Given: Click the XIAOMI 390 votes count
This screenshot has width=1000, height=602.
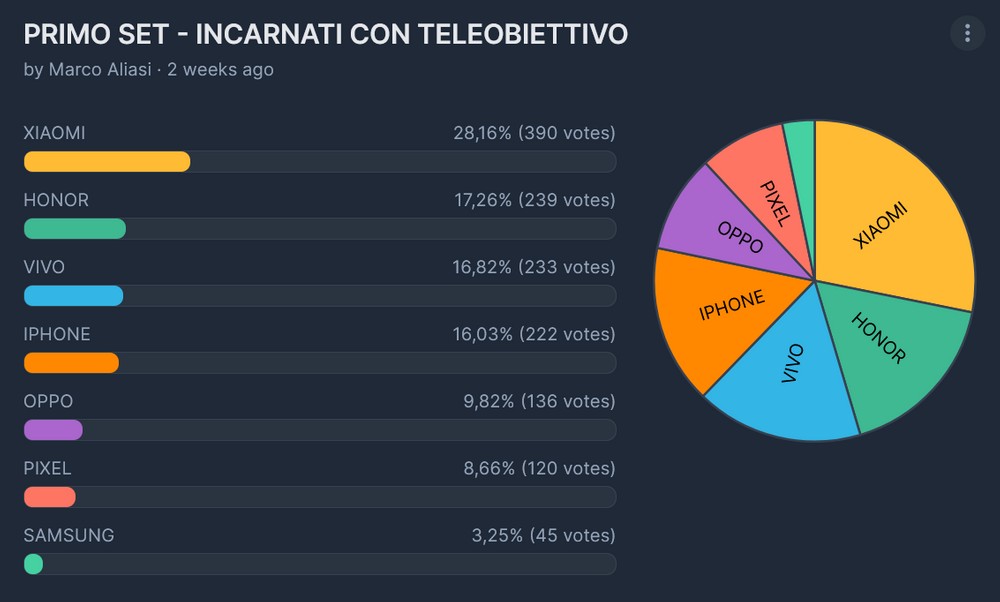Looking at the screenshot, I should tap(566, 134).
